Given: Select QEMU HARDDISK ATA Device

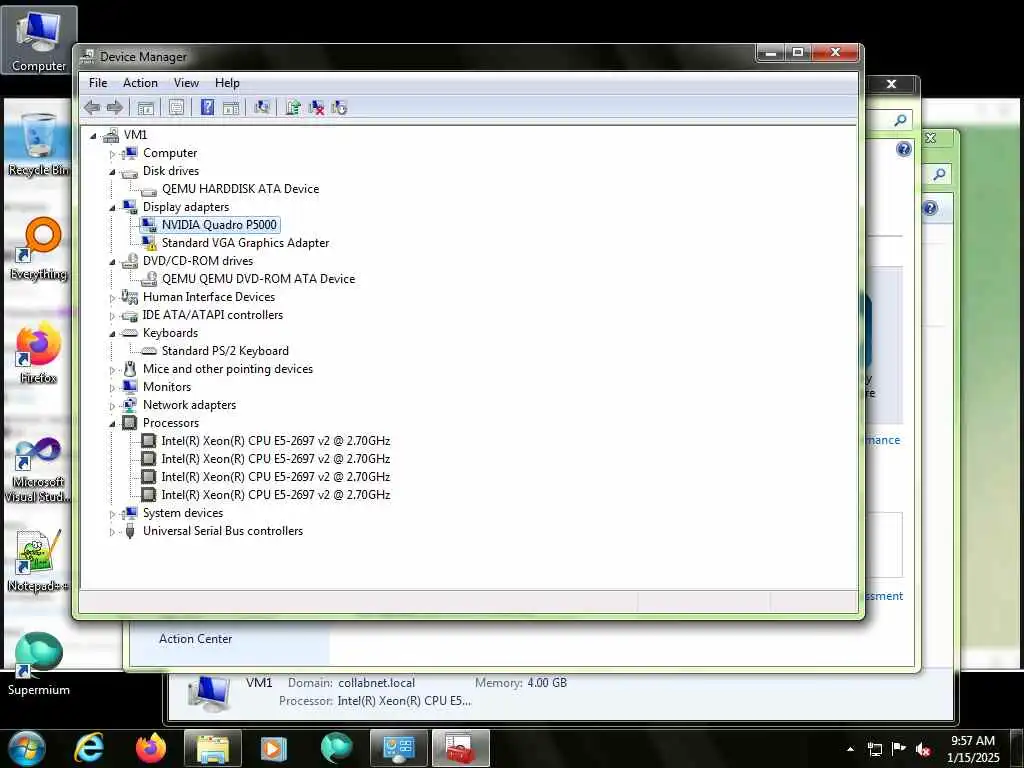Looking at the screenshot, I should 240,189.
